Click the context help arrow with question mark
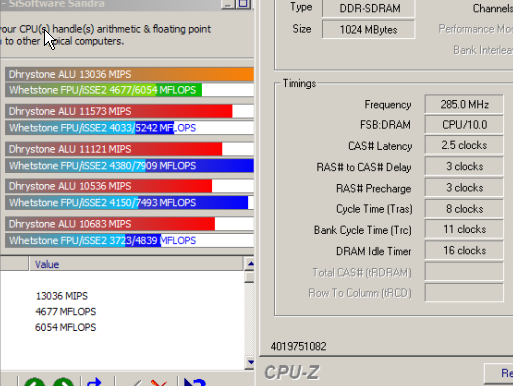Image resolution: width=513 pixels, height=386 pixels. 195,382
